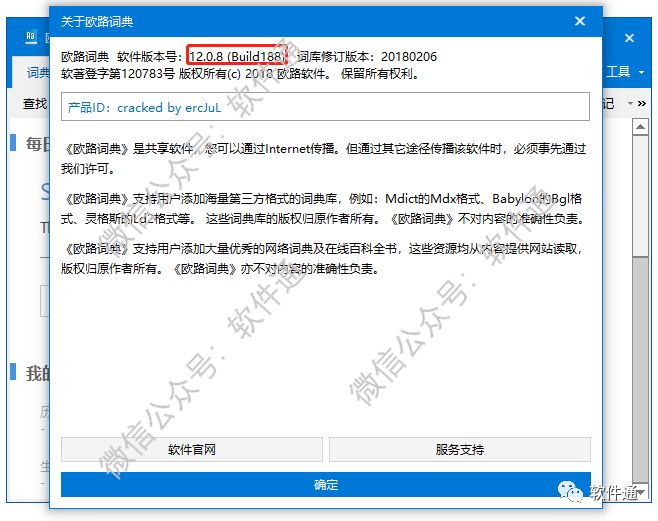Close the main 欧路词典 window behind
658x521 pixels.
[629, 38]
